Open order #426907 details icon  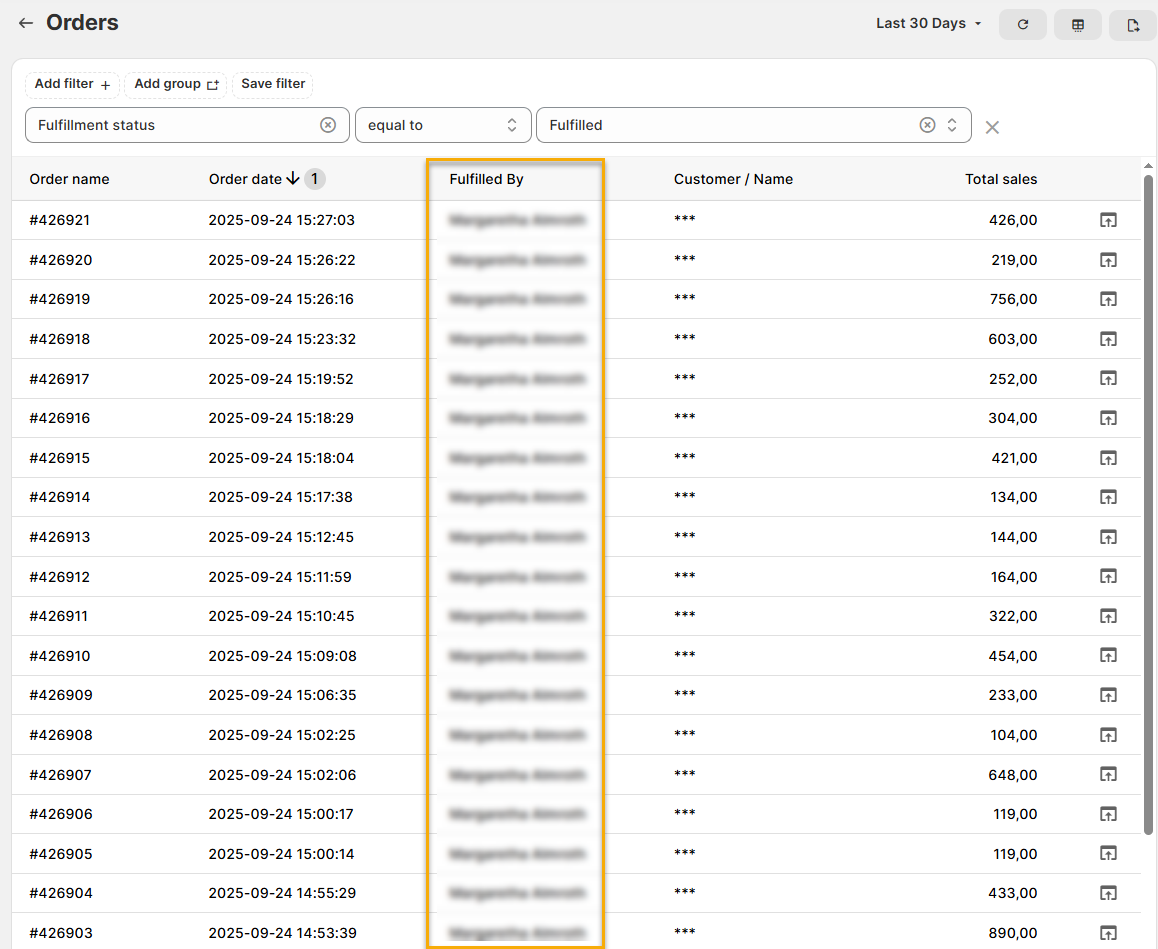click(1108, 775)
